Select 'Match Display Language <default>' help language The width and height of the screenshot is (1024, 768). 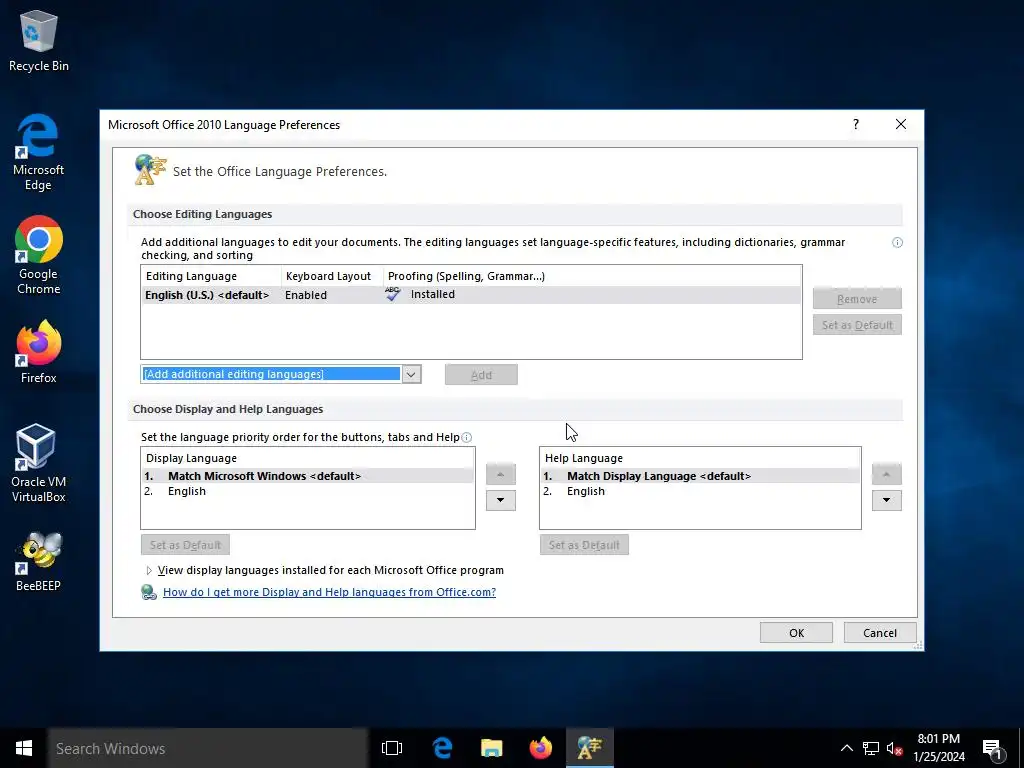[x=700, y=476]
